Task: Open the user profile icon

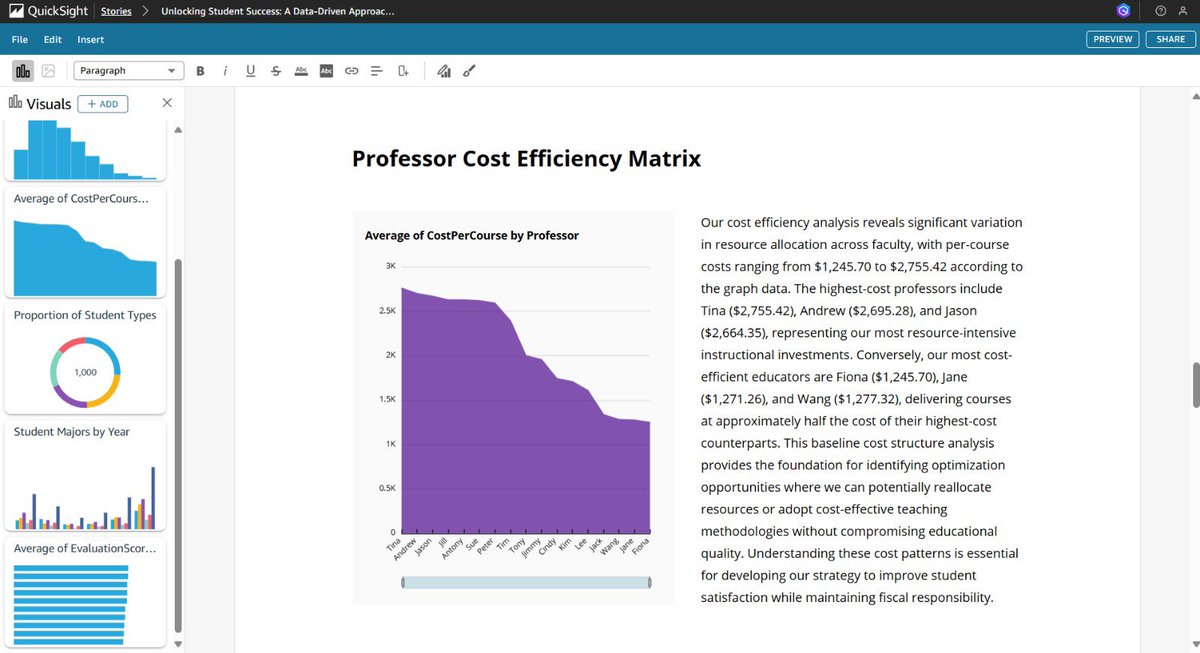Action: 1183,11
